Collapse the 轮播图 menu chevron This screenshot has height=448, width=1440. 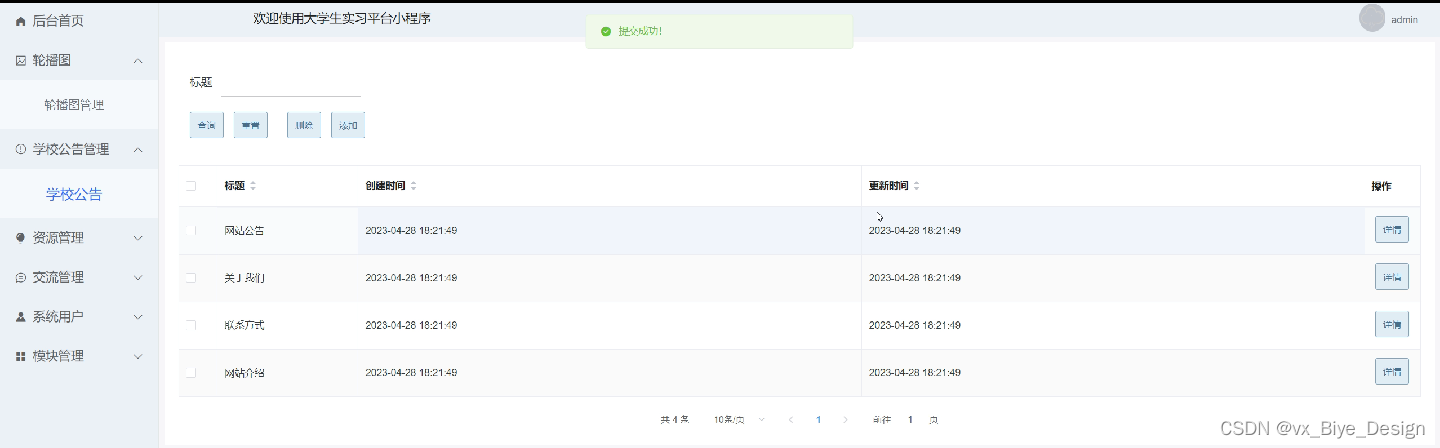[138, 60]
